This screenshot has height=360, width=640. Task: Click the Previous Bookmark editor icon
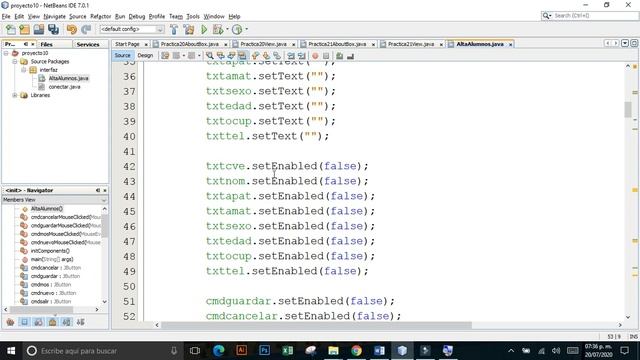point(256,56)
